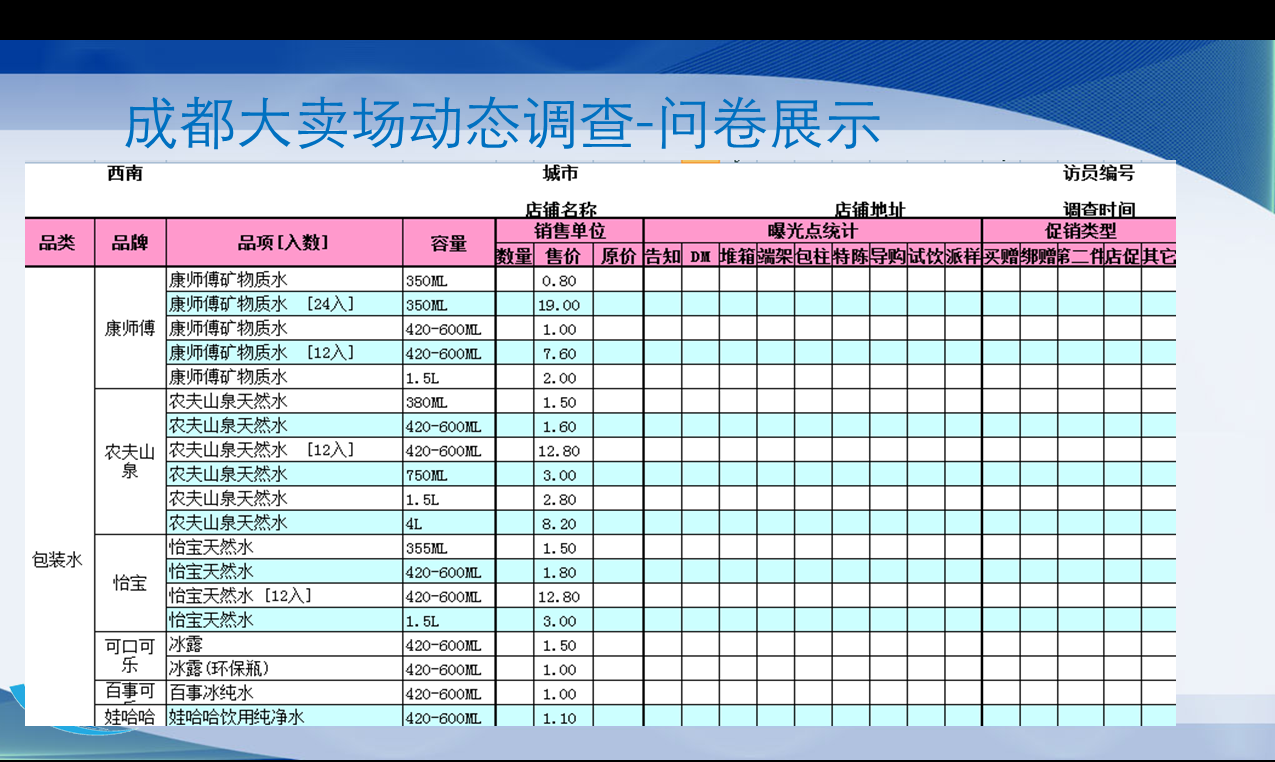This screenshot has height=762, width=1275.
Task: Click the price cell 0.80
Action: (562, 280)
